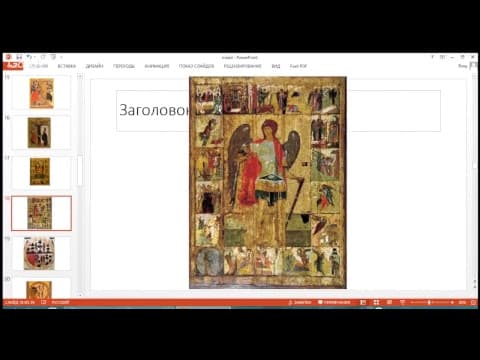Image resolution: width=480 pixels, height=360 pixels.
Task: Open the Foxit PDF tab
Action: (298, 66)
